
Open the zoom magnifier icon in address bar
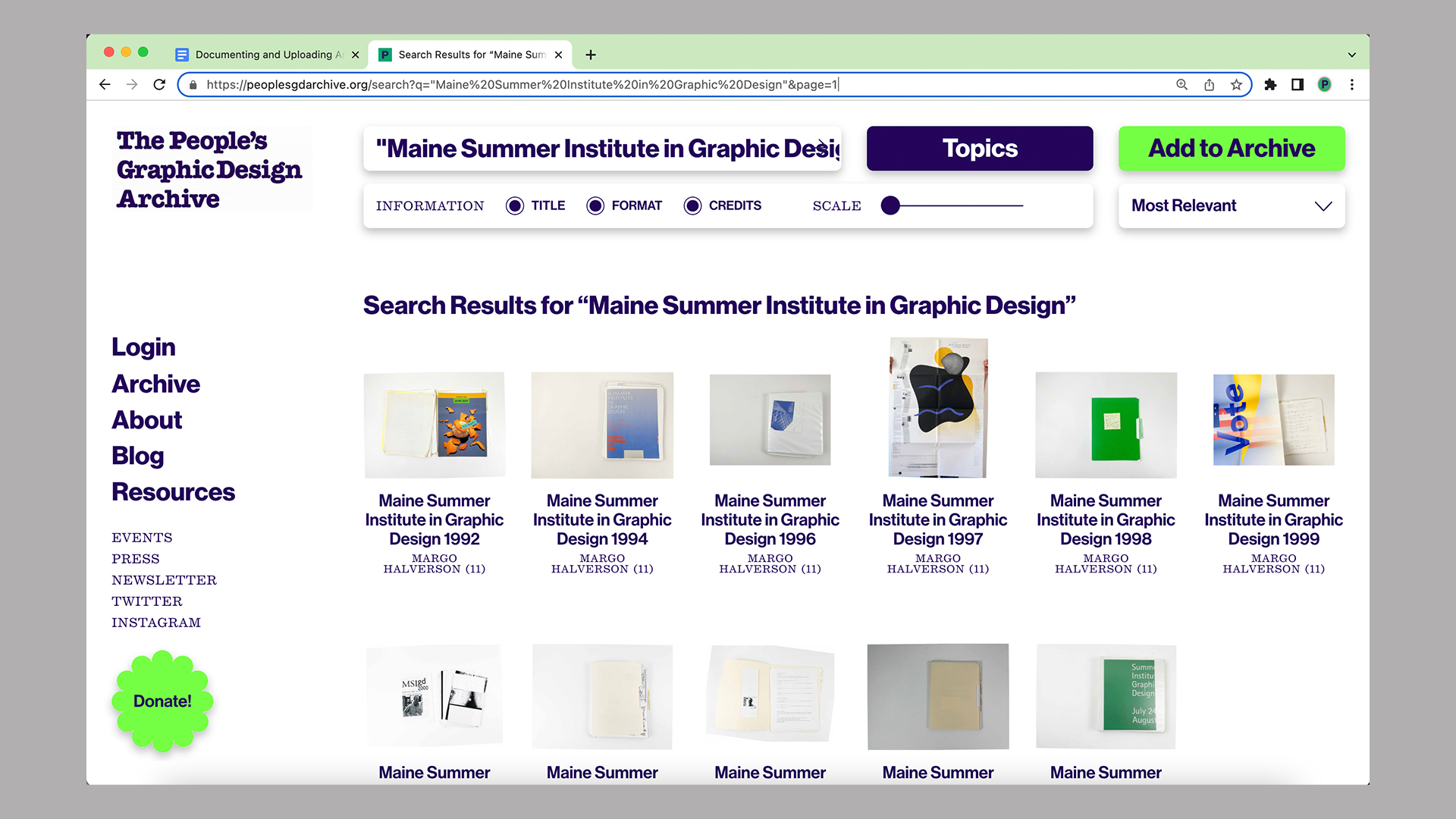click(x=1181, y=84)
